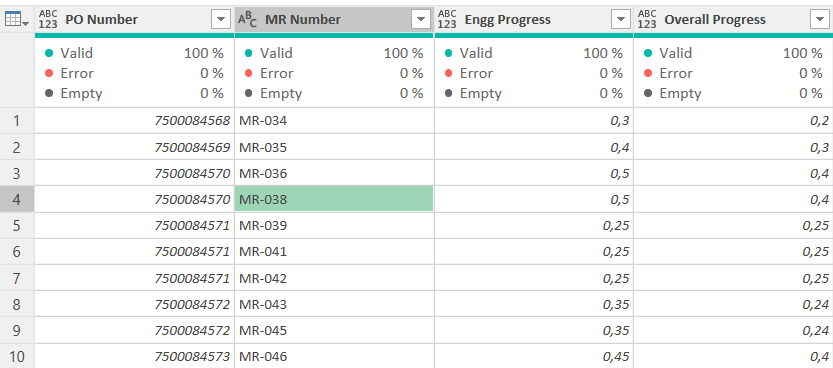Click the PO Number cell beside MR-036
The height and width of the screenshot is (368, 833).
(x=134, y=173)
